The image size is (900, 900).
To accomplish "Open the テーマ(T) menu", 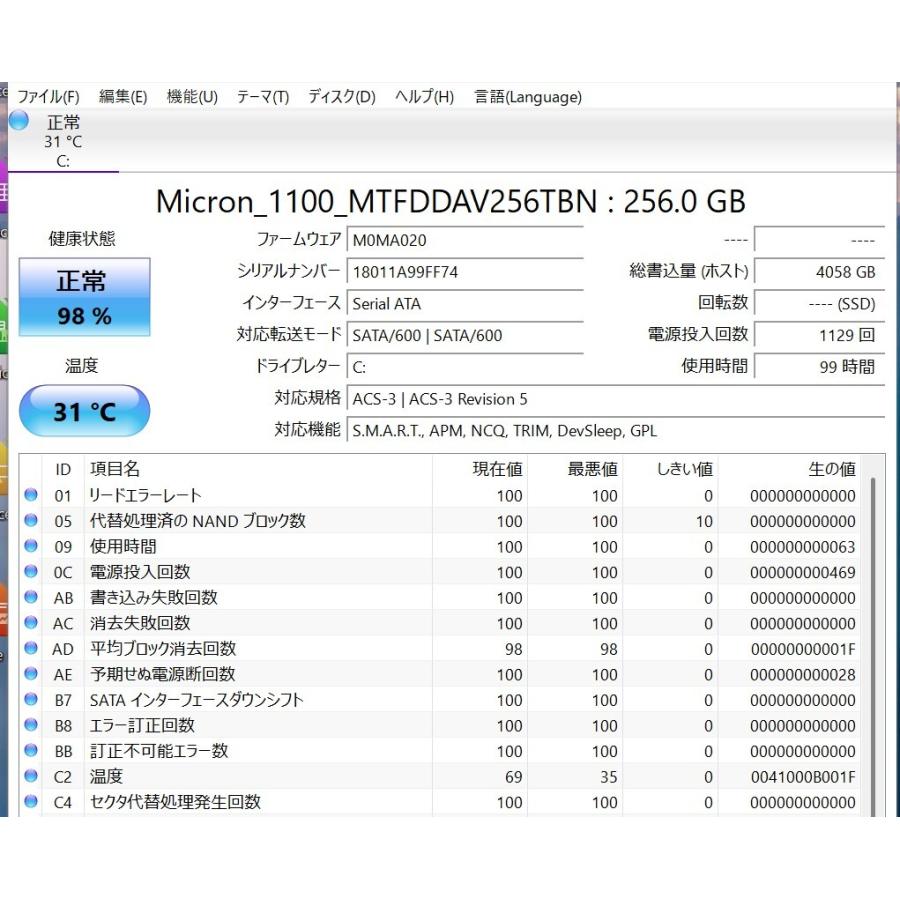I will pos(261,97).
